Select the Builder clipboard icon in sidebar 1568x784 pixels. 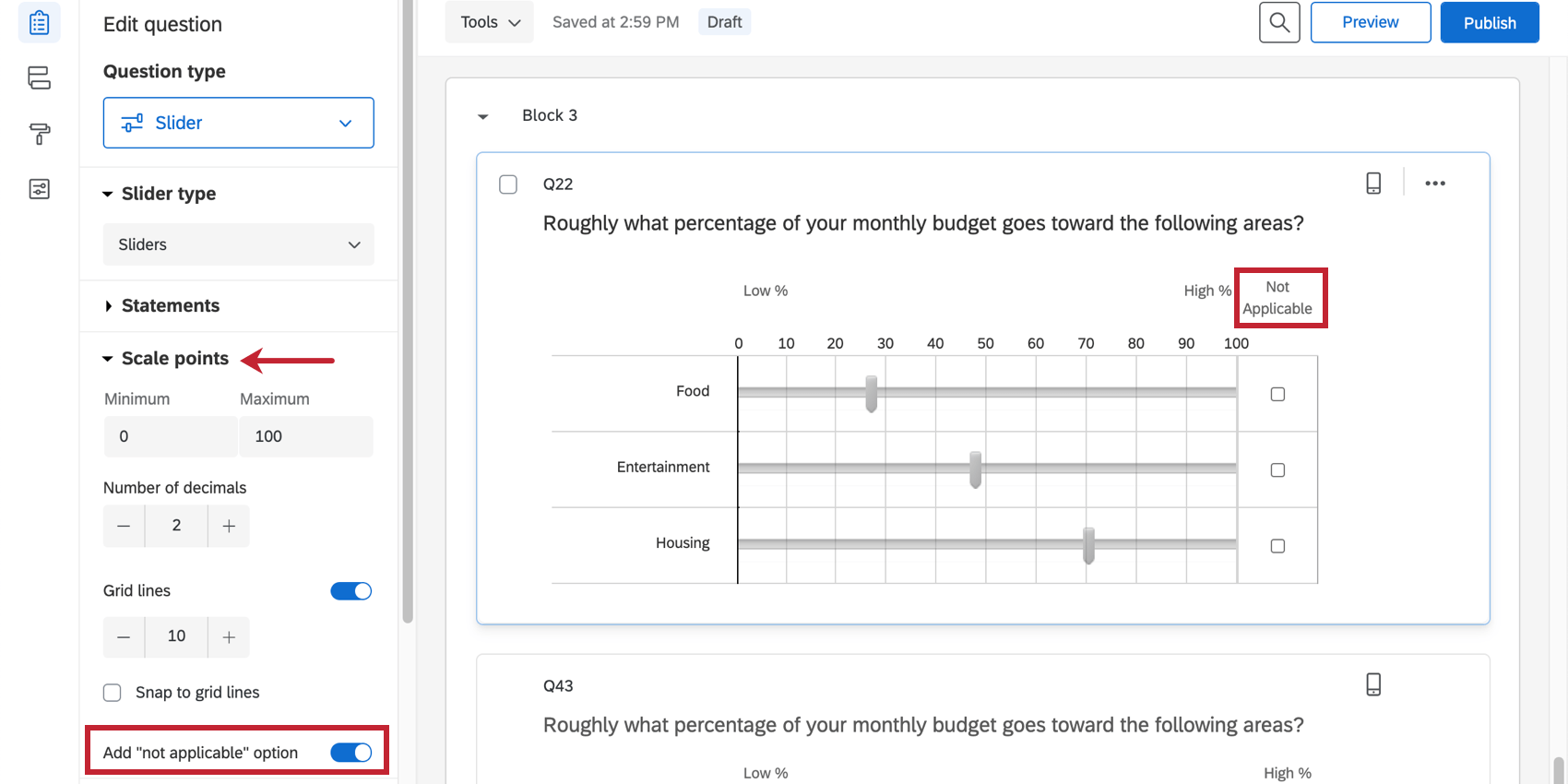[39, 22]
